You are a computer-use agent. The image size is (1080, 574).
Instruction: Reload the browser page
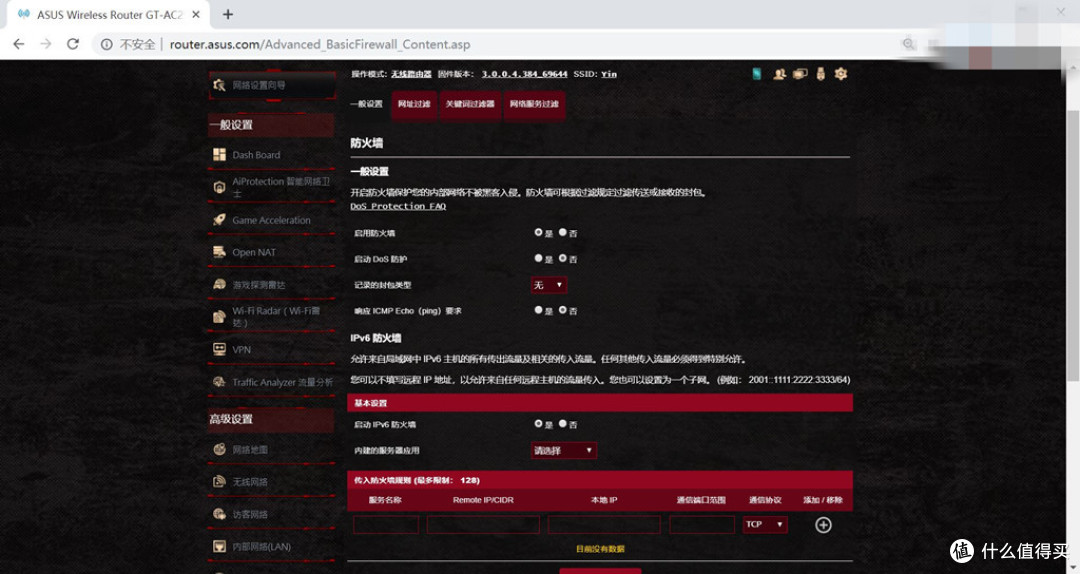tap(72, 44)
